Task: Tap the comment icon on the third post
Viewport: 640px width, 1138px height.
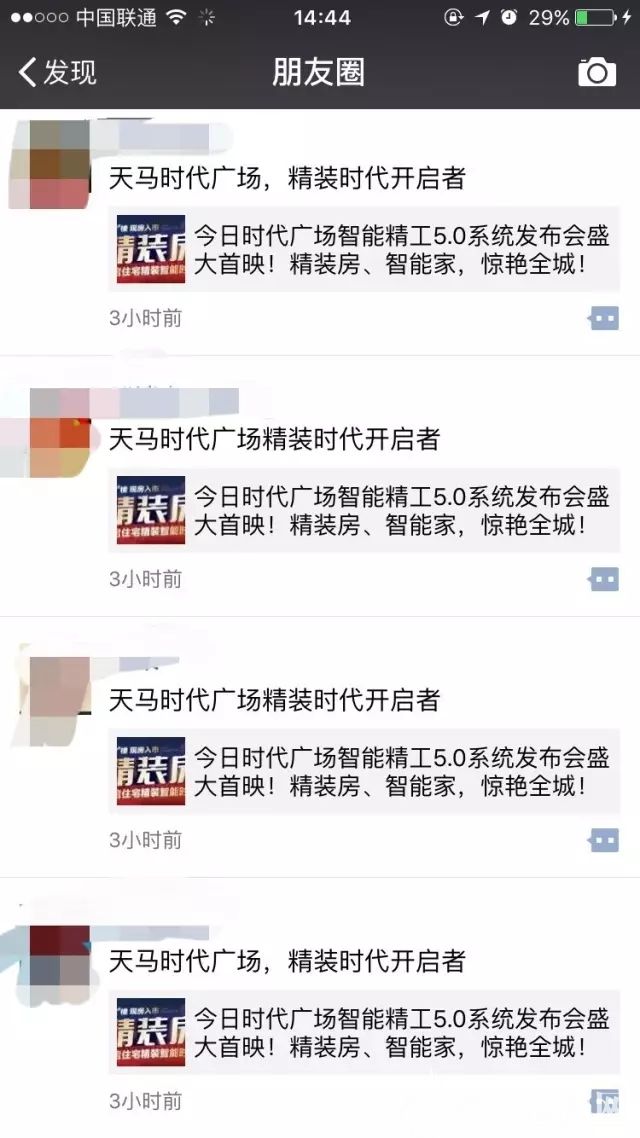Action: tap(604, 840)
